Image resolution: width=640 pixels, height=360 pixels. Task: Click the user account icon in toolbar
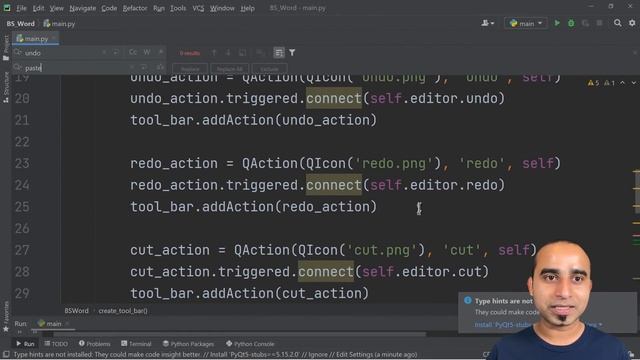487,23
